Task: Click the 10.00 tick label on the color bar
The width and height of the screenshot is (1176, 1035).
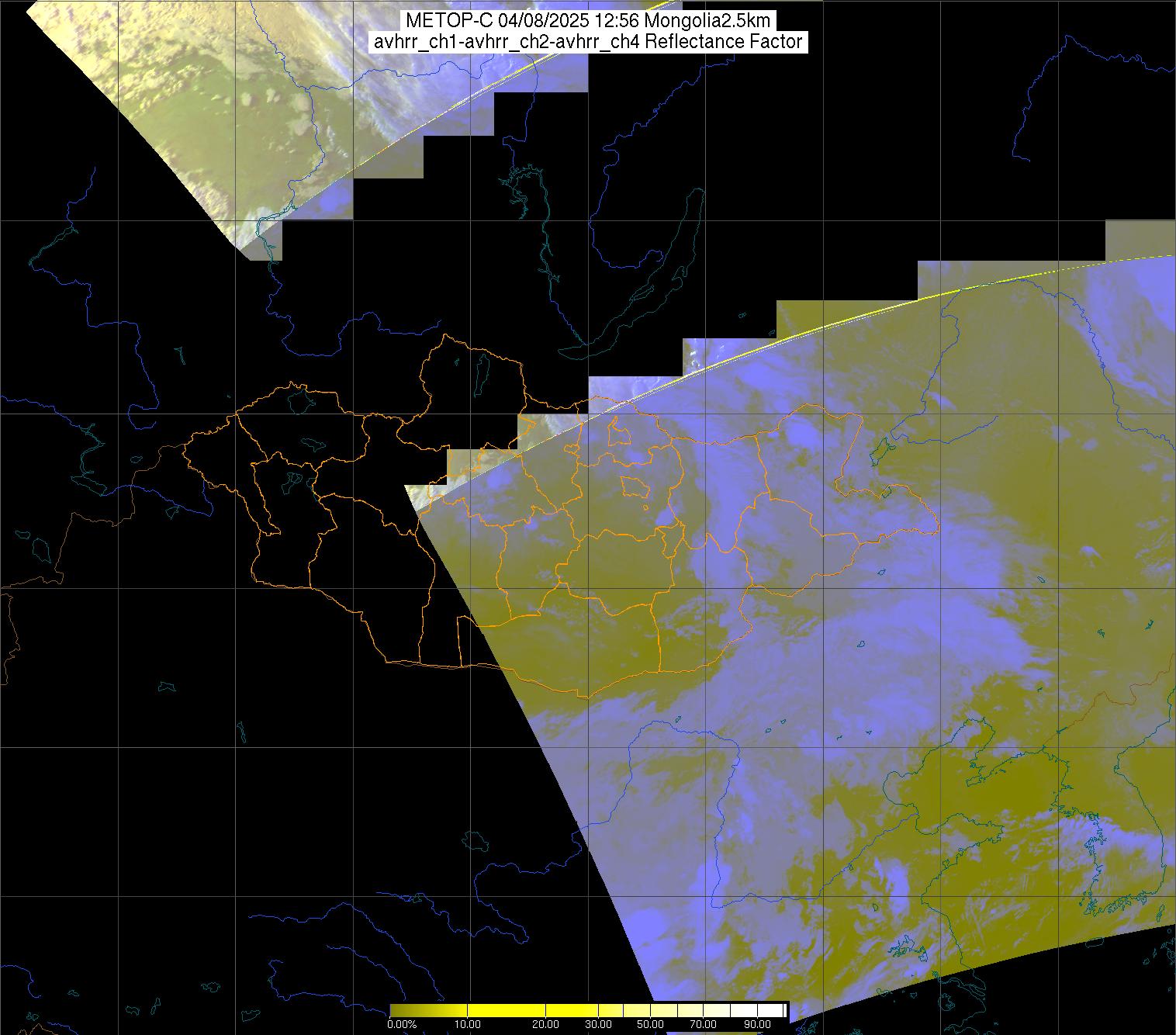Action: [x=468, y=1024]
